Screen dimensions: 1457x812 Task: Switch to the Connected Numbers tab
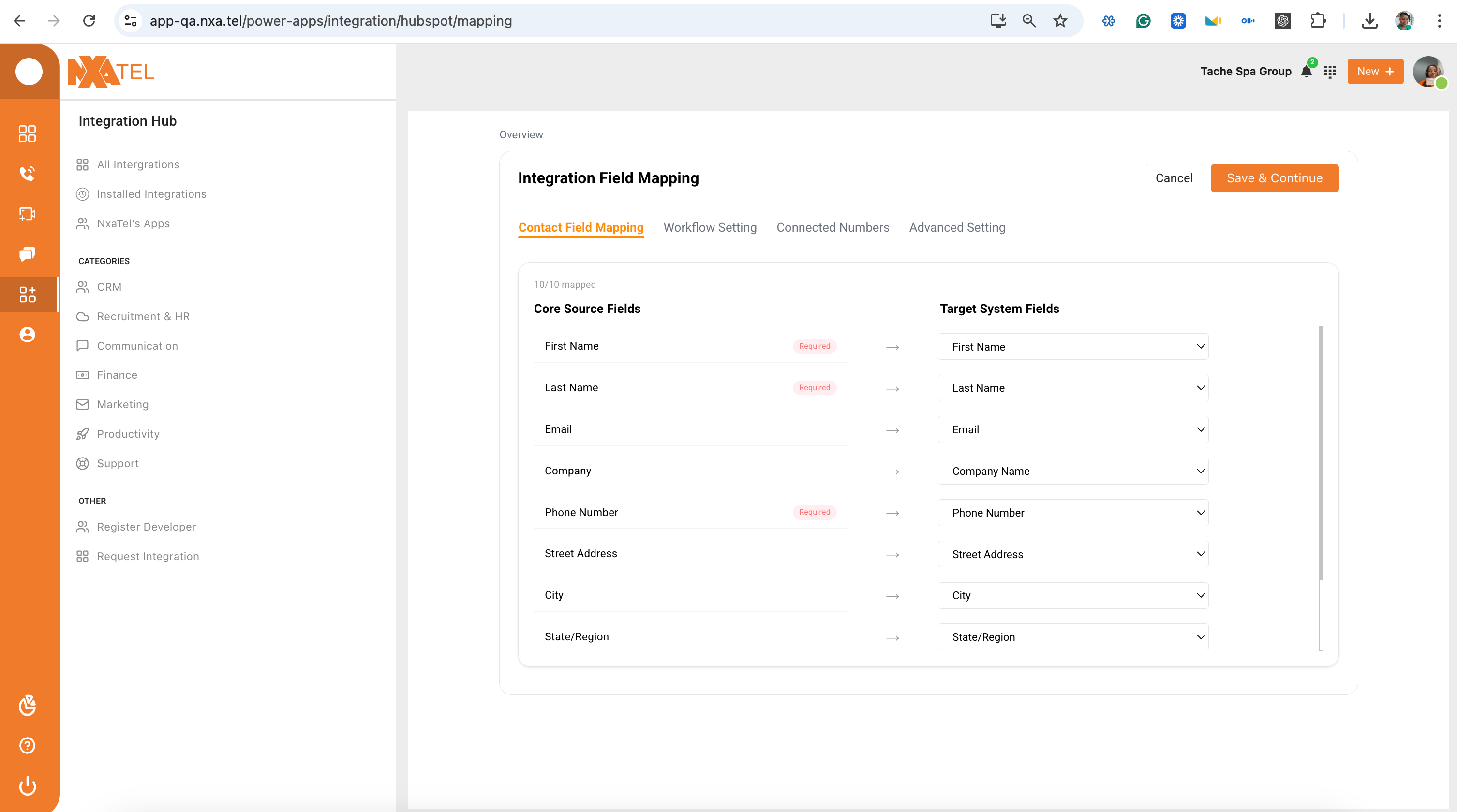[x=832, y=227]
